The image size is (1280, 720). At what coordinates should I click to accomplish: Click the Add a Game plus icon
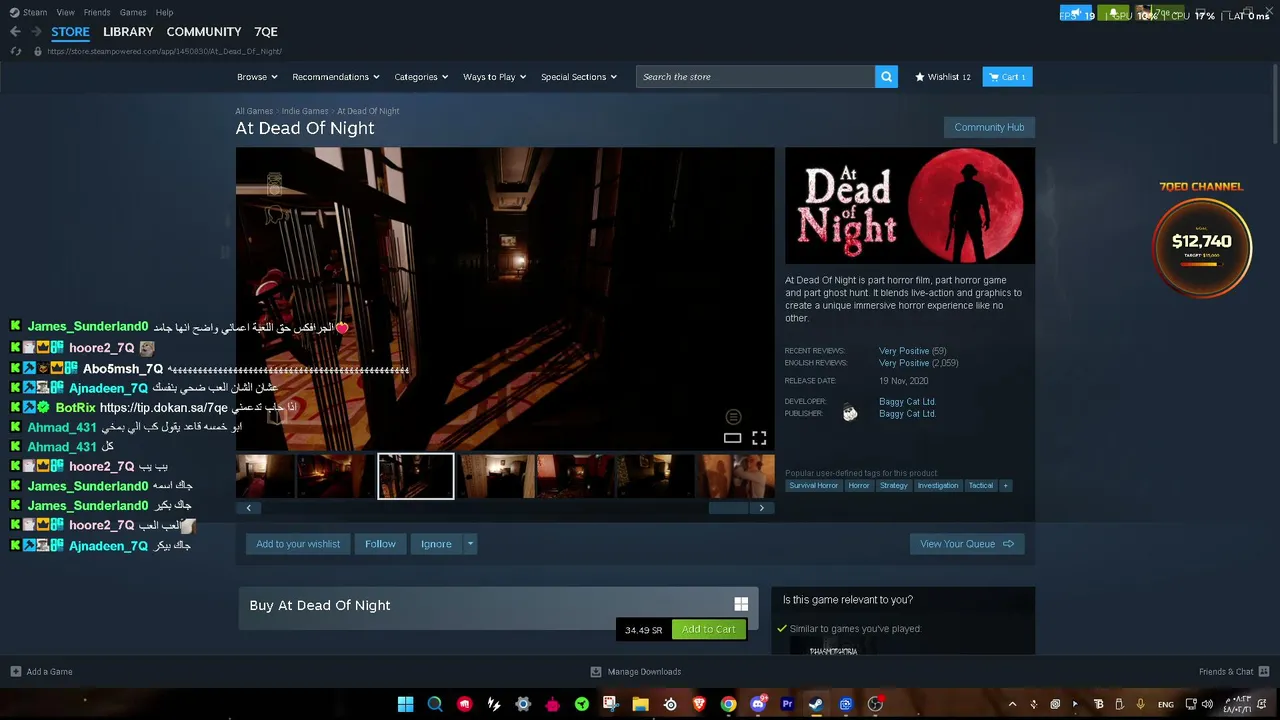(x=15, y=672)
